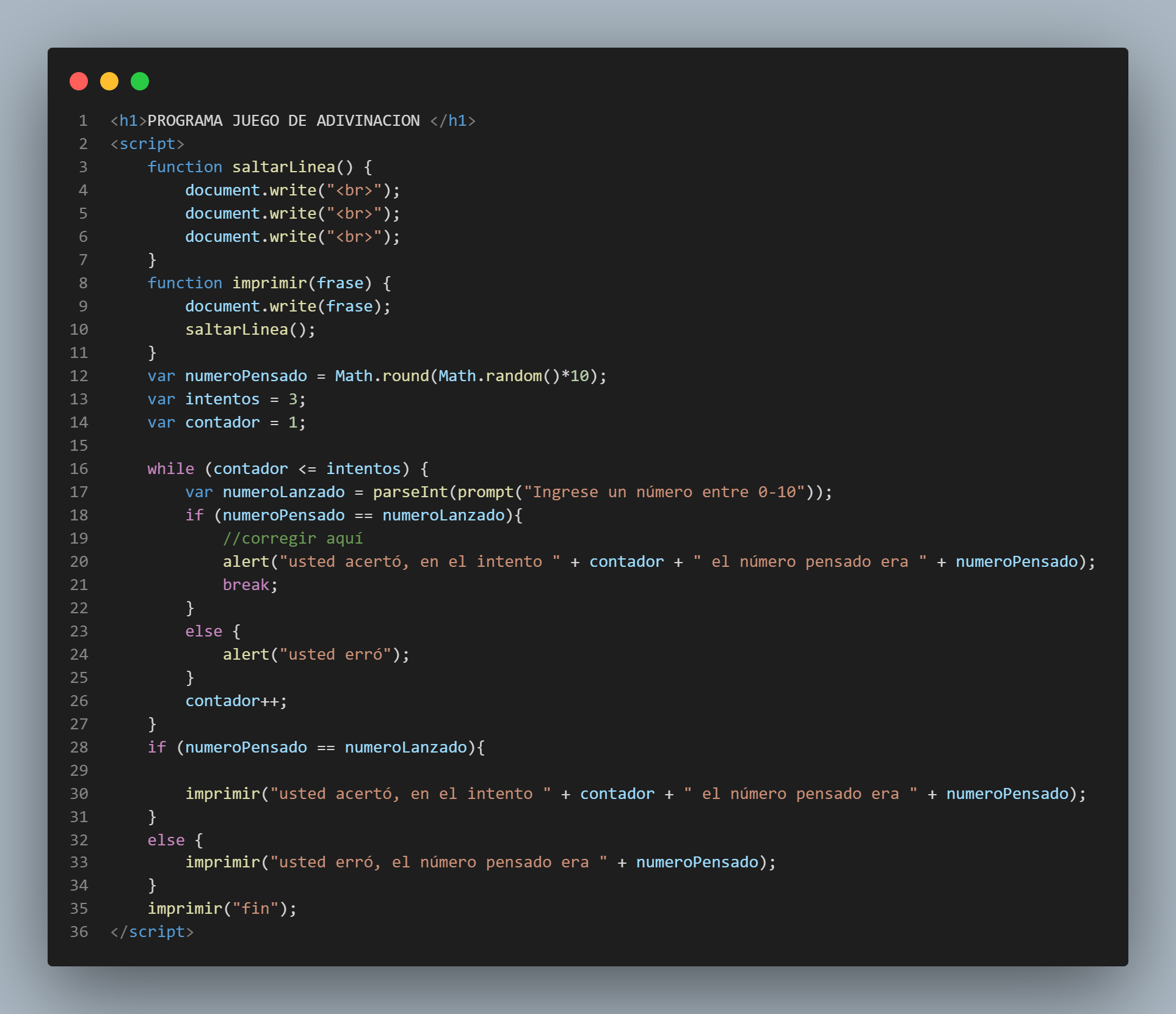
Task: Click 'document.write(frase);' on line 9
Action: pyautogui.click(x=288, y=306)
